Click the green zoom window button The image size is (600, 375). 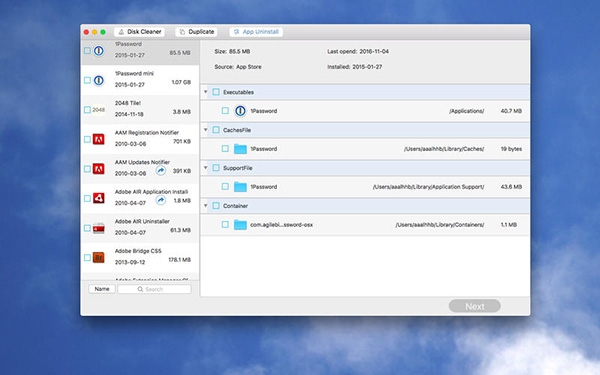[103, 32]
